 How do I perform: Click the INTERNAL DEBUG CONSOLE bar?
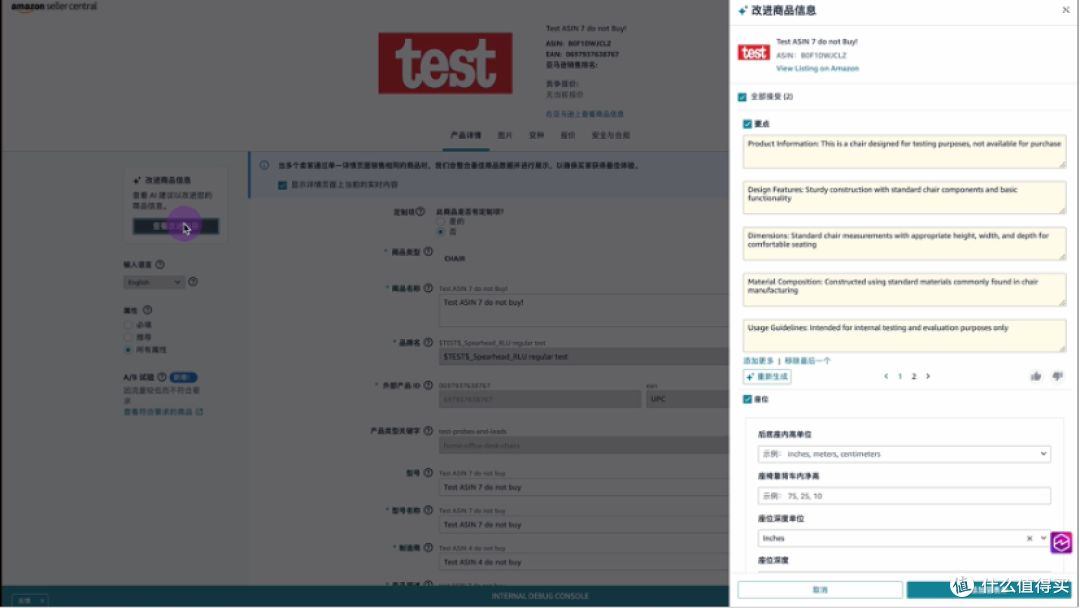click(x=539, y=596)
